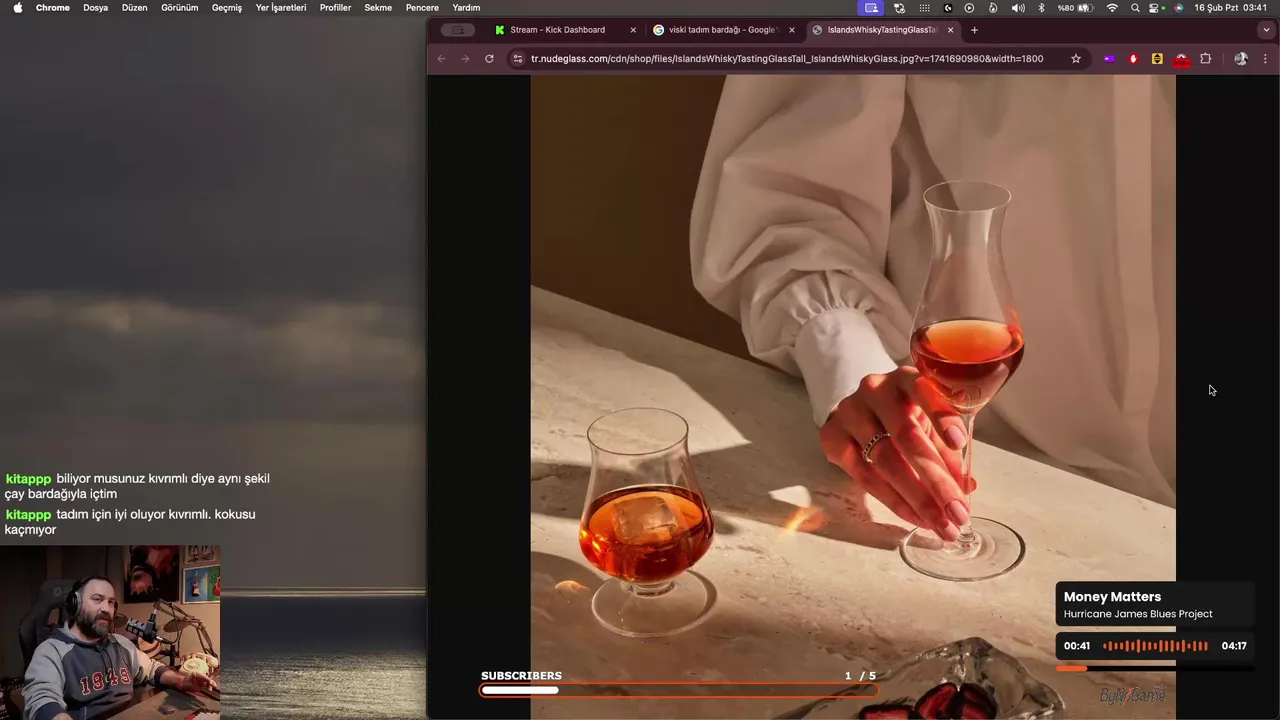This screenshot has height=720, width=1280.
Task: Open the Sekme menu
Action: tap(378, 7)
